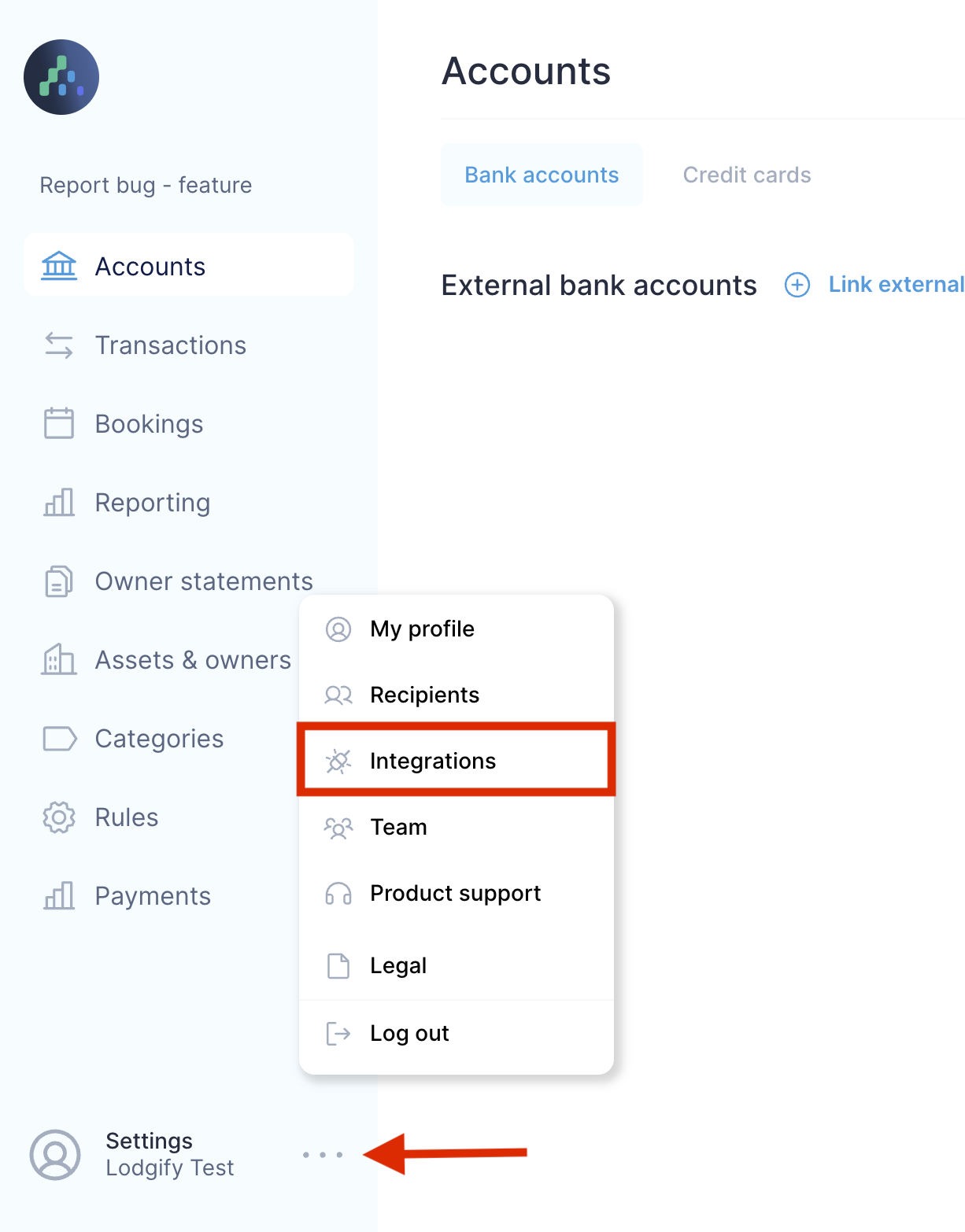
Task: Go to Reporting in the sidebar
Action: pos(152,503)
